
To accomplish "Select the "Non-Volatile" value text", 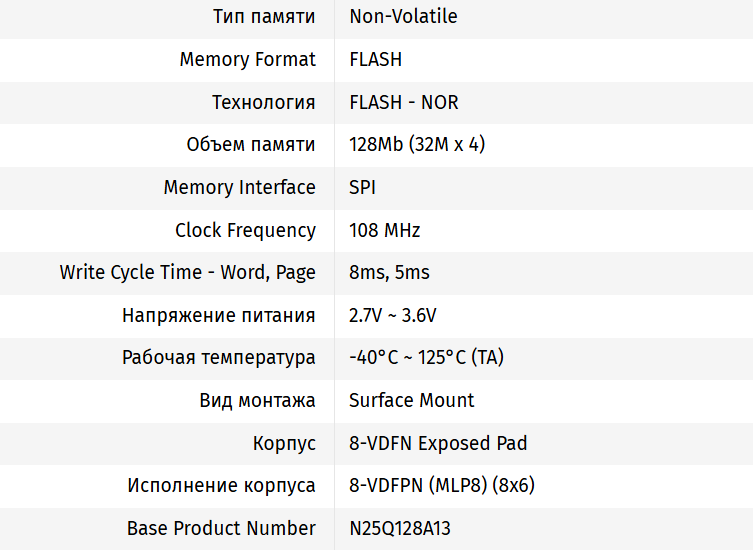I will pyautogui.click(x=403, y=17).
